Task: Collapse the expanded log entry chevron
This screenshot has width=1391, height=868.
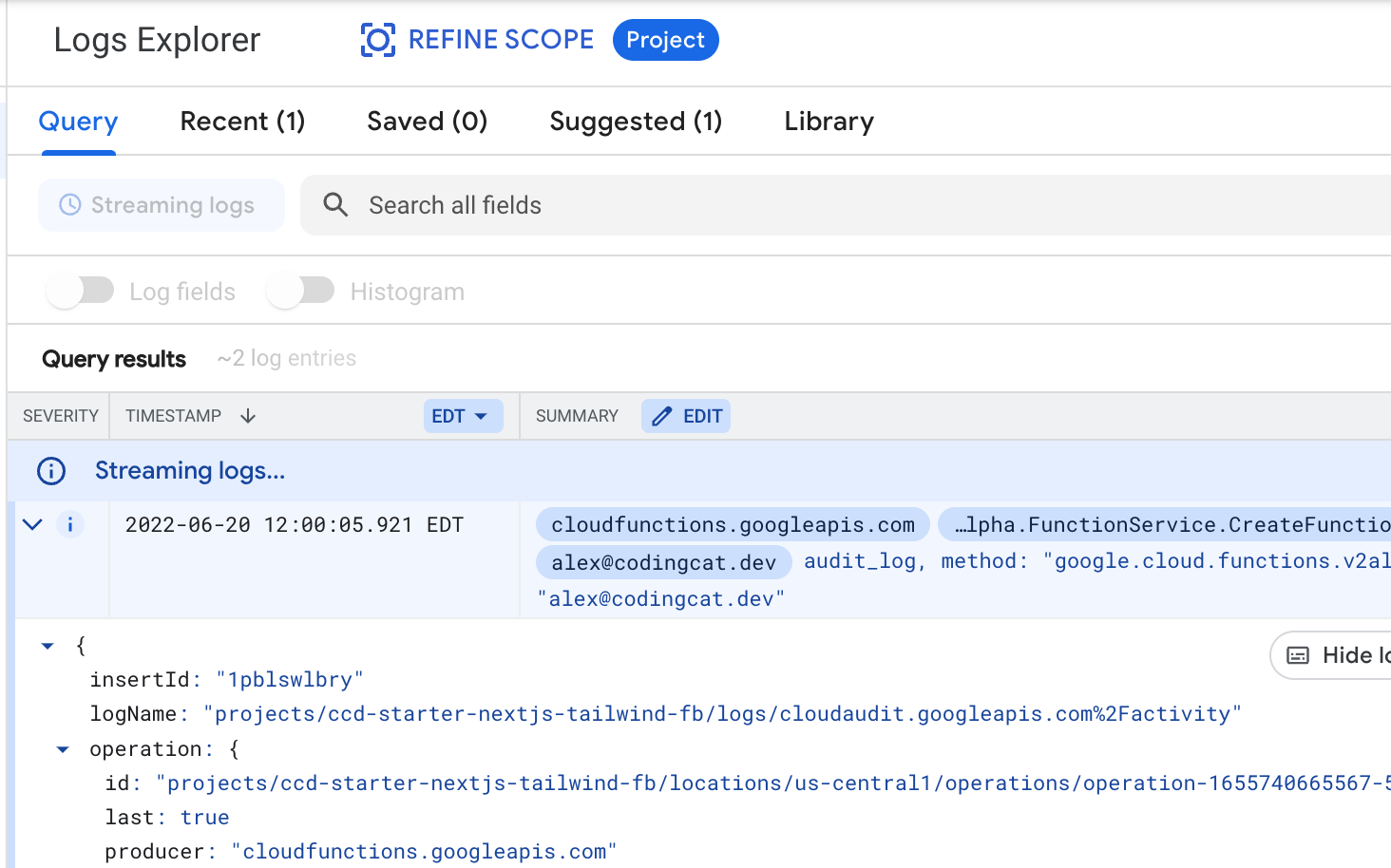Action: tap(32, 524)
